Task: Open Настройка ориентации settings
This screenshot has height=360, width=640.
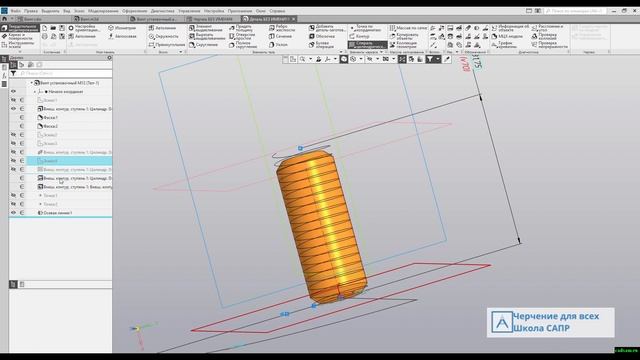Action: [84, 28]
